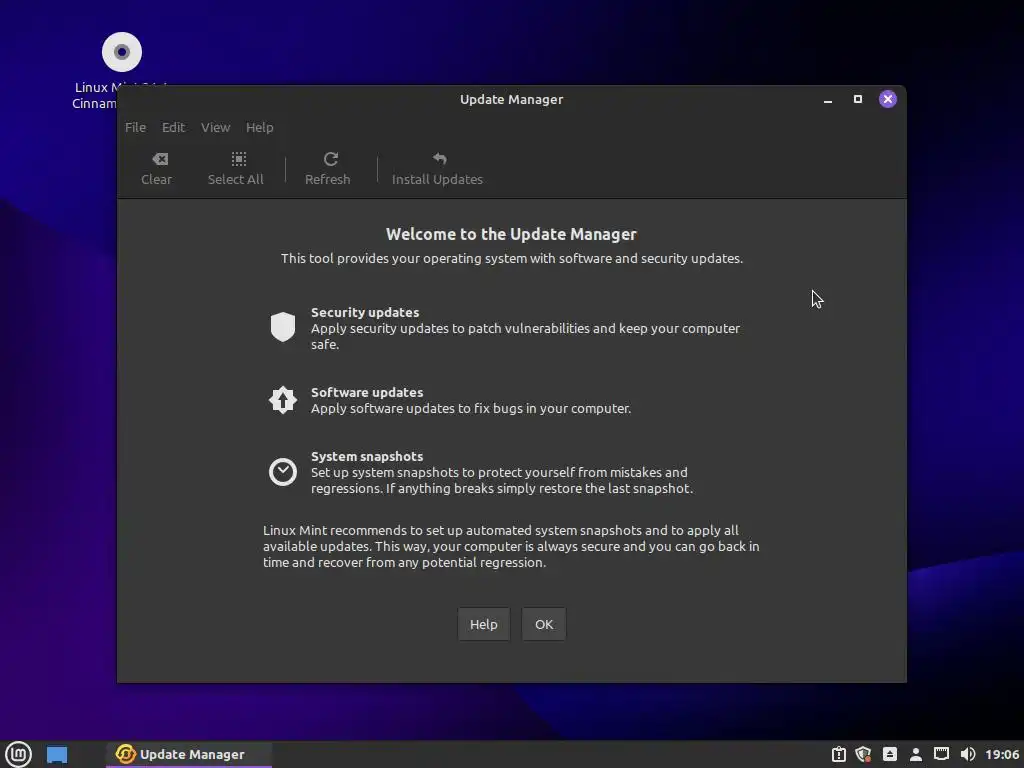The width and height of the screenshot is (1024, 768).
Task: Click the removable drives tray icon
Action: 889,754
